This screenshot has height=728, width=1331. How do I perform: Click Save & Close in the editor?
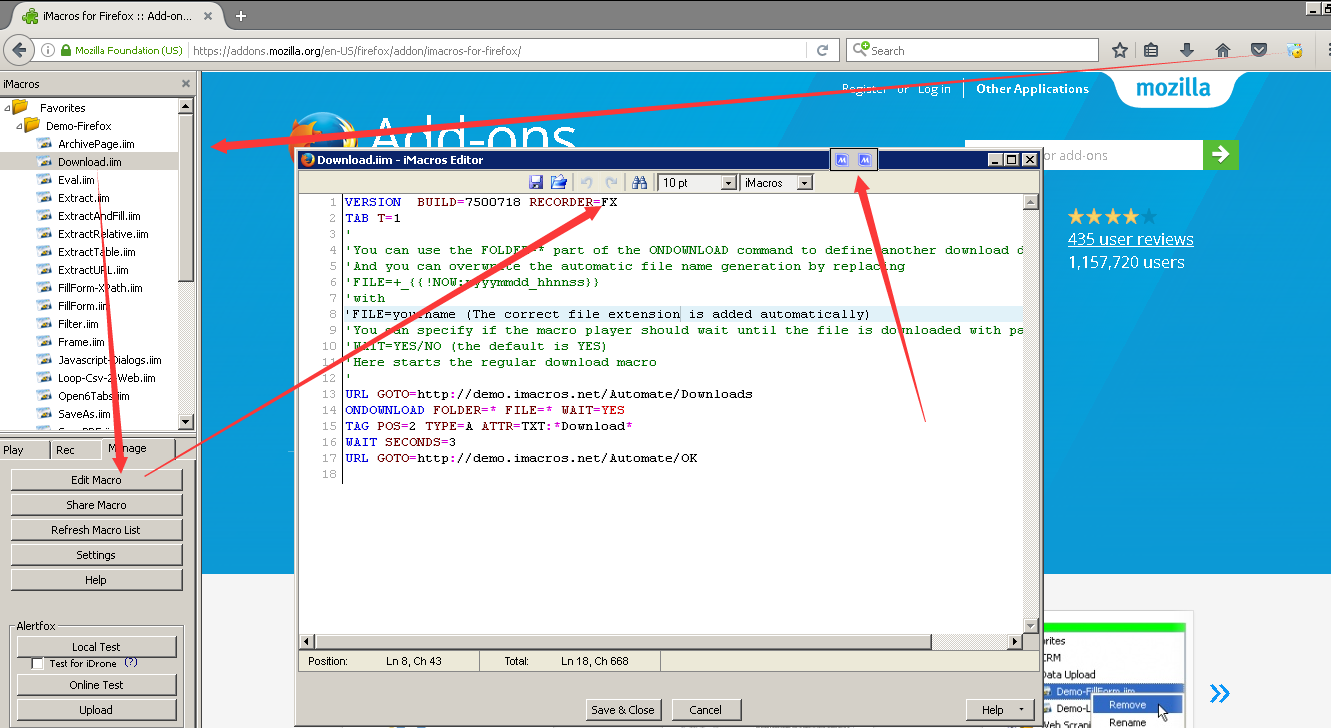[623, 710]
